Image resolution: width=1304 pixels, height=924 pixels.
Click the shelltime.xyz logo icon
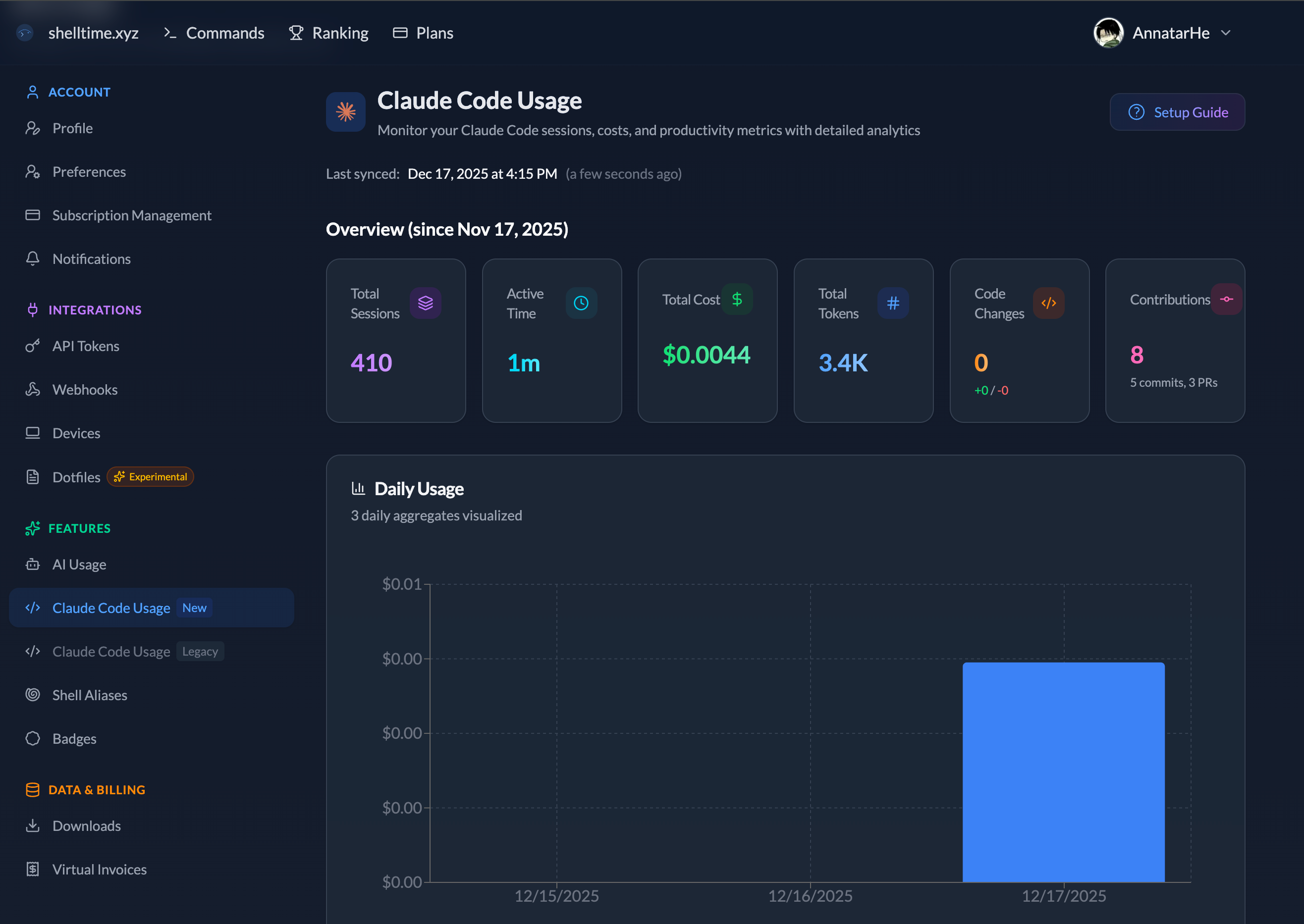pyautogui.click(x=24, y=33)
